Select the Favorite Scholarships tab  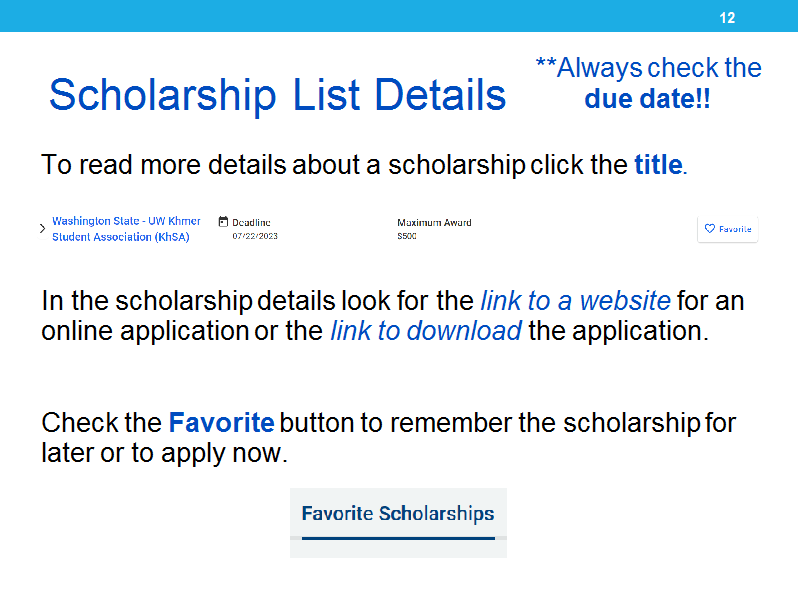coord(398,513)
